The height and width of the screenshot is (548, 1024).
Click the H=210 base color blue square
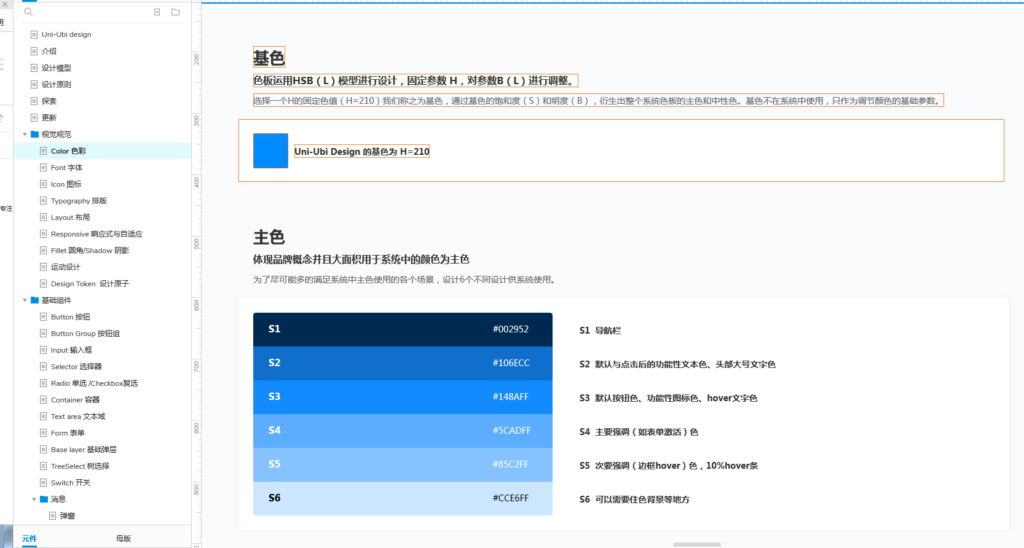[270, 151]
